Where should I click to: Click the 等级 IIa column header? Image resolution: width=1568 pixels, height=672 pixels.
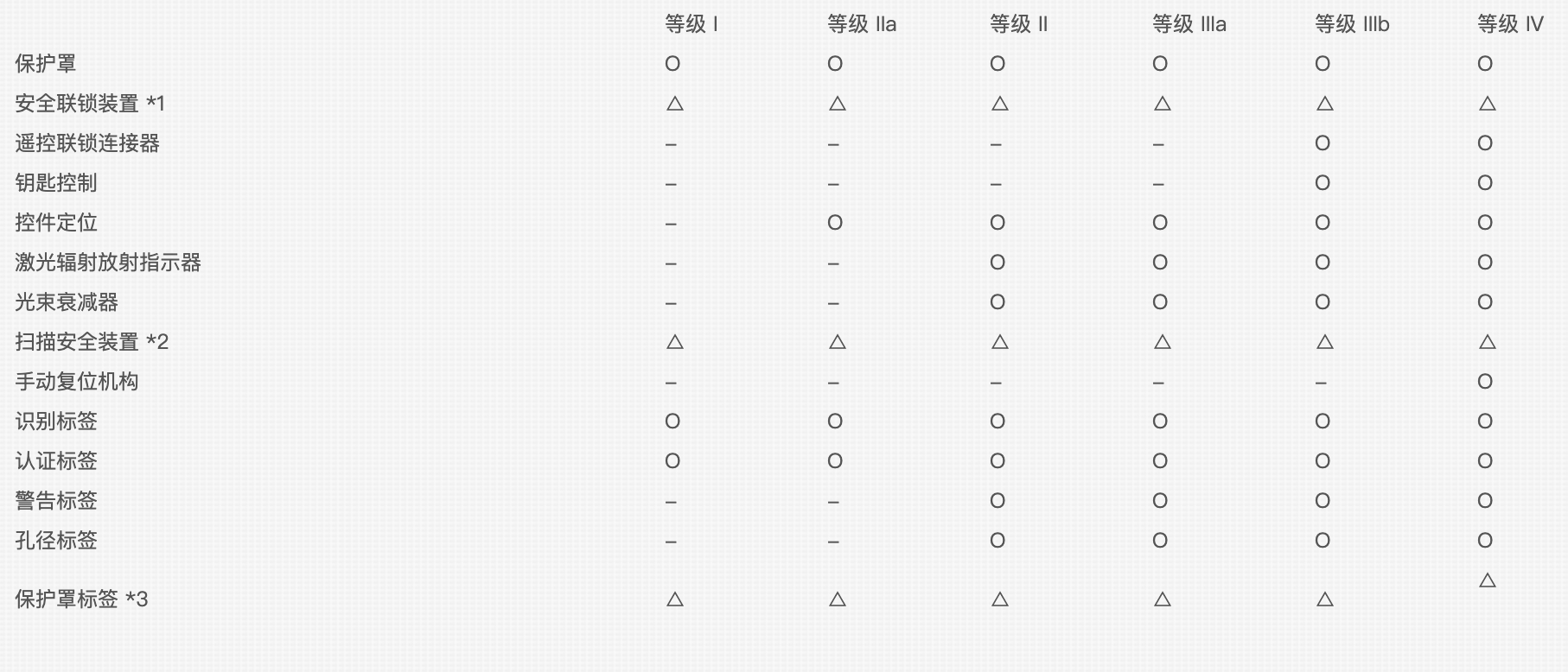862,24
